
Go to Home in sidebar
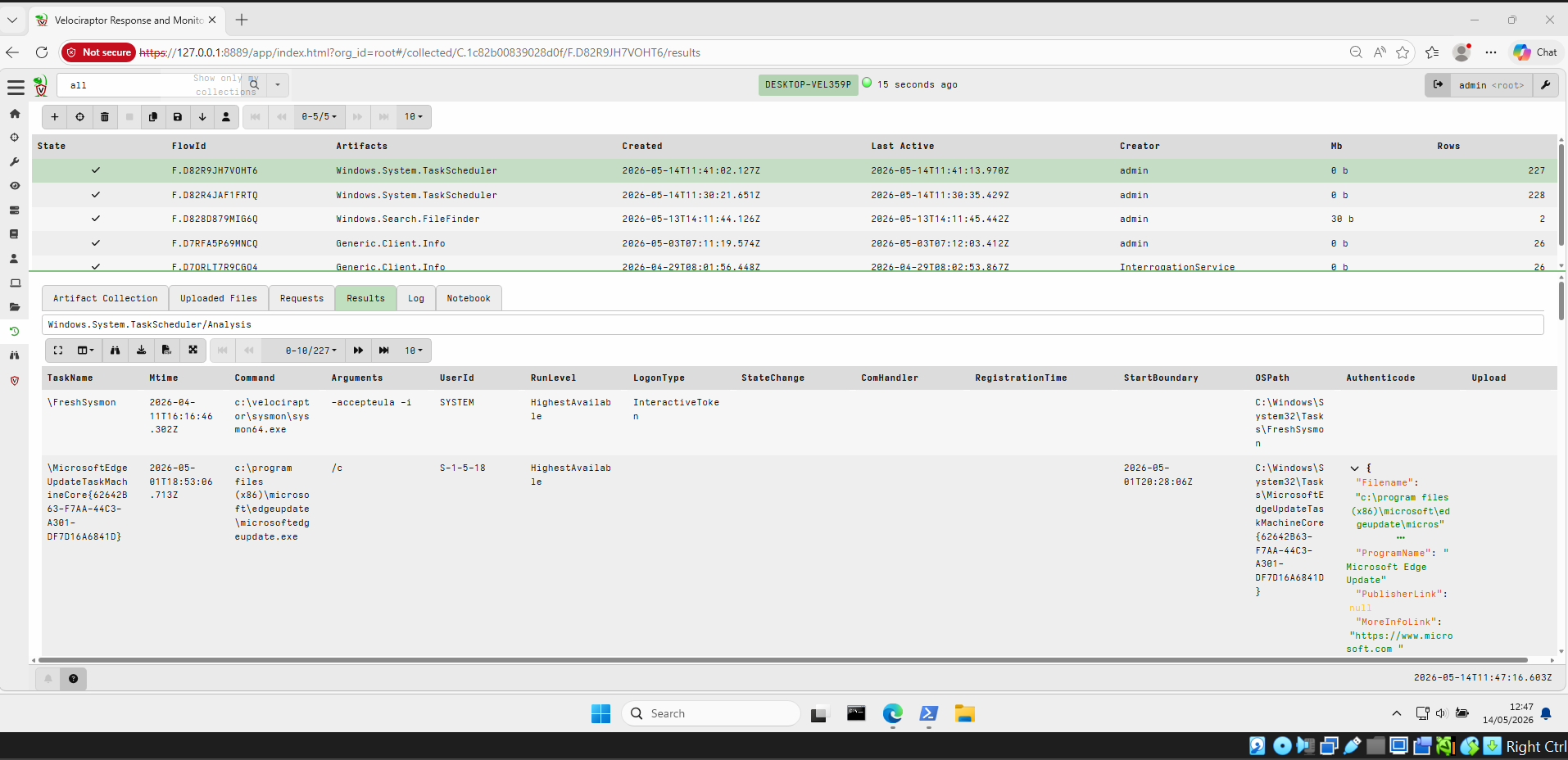tap(14, 114)
